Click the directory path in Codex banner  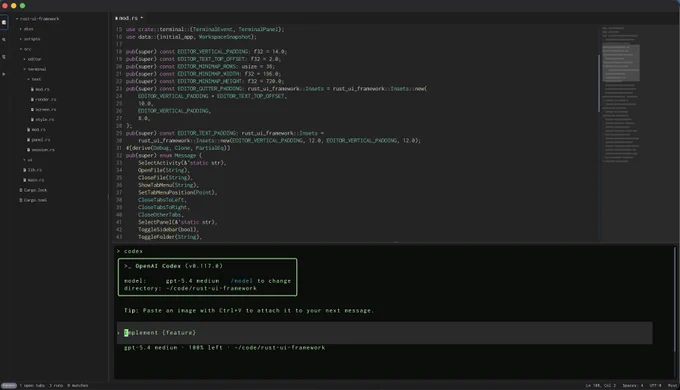click(211, 288)
